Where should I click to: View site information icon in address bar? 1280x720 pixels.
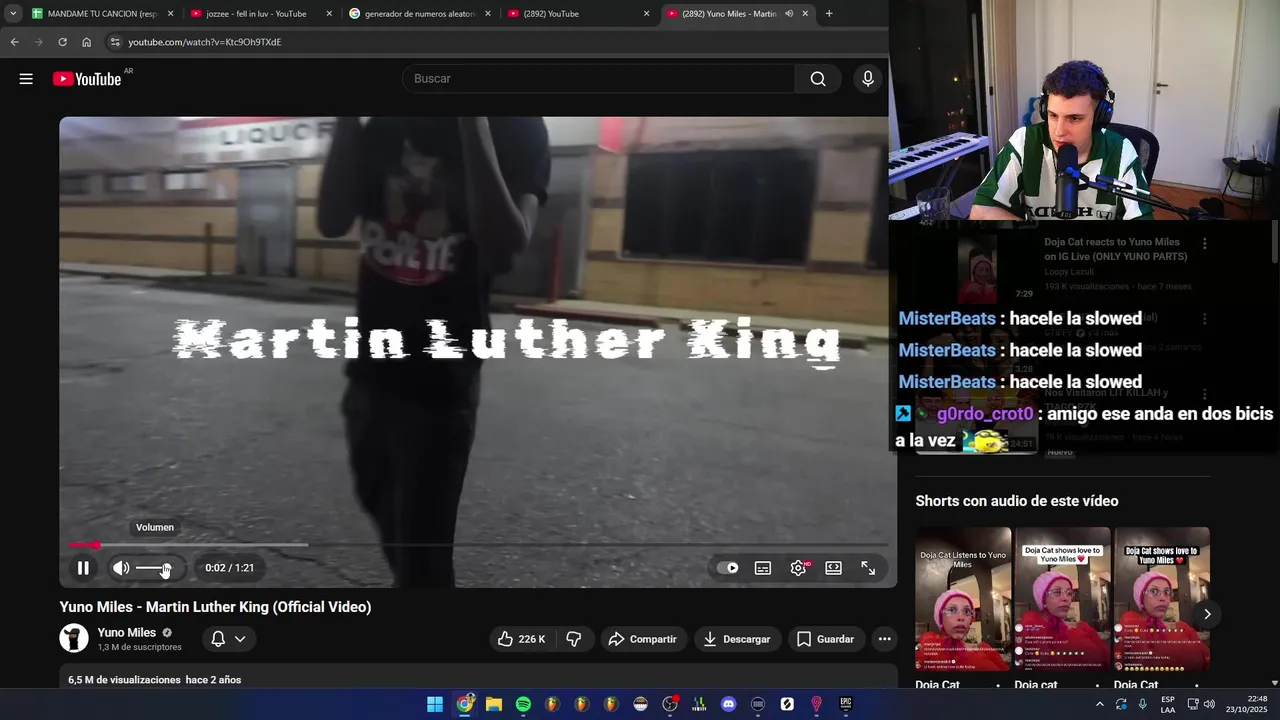click(115, 42)
